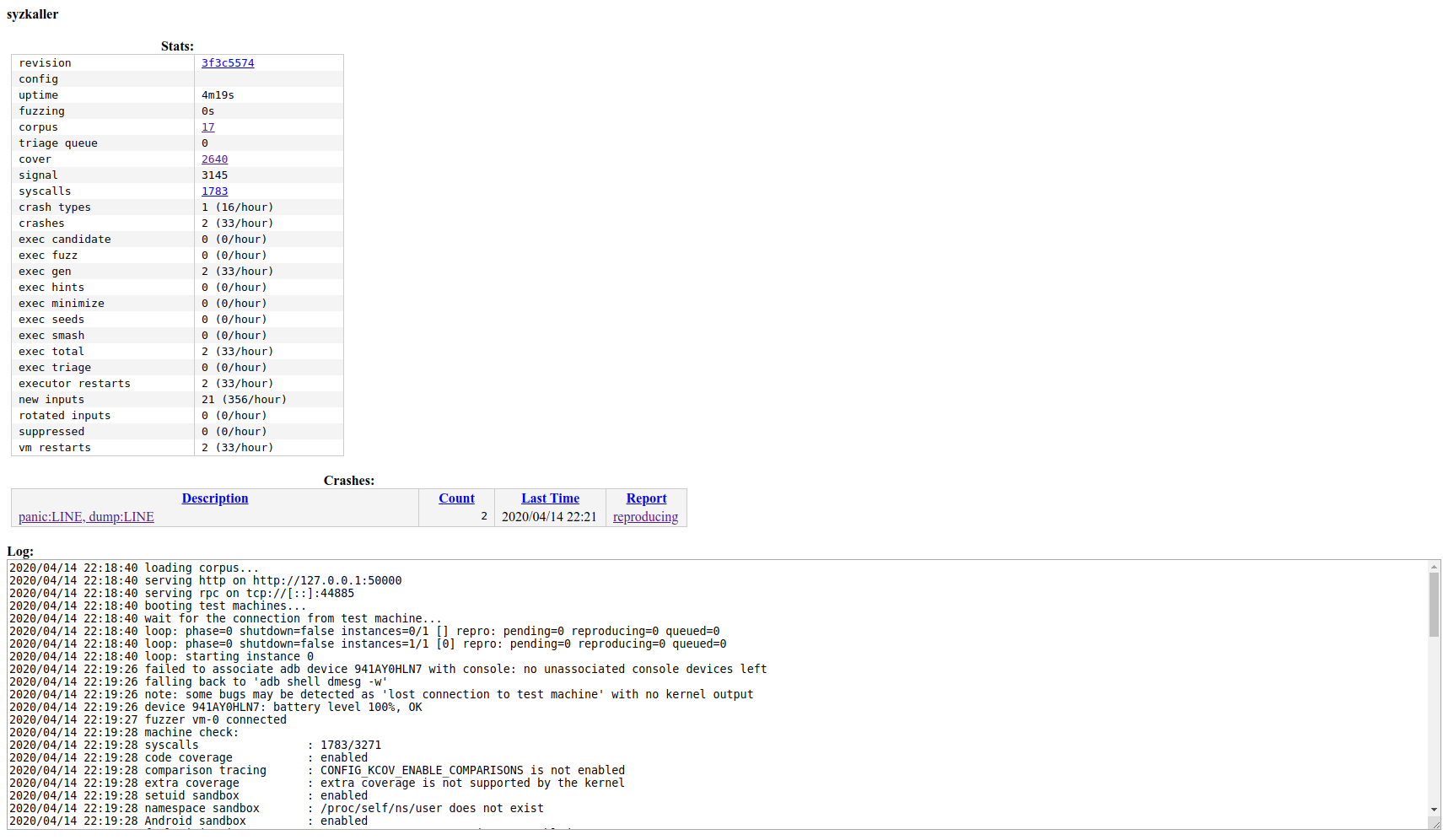Open the cover 2640 link
Viewport: 1443px width, 840px height.
[214, 159]
